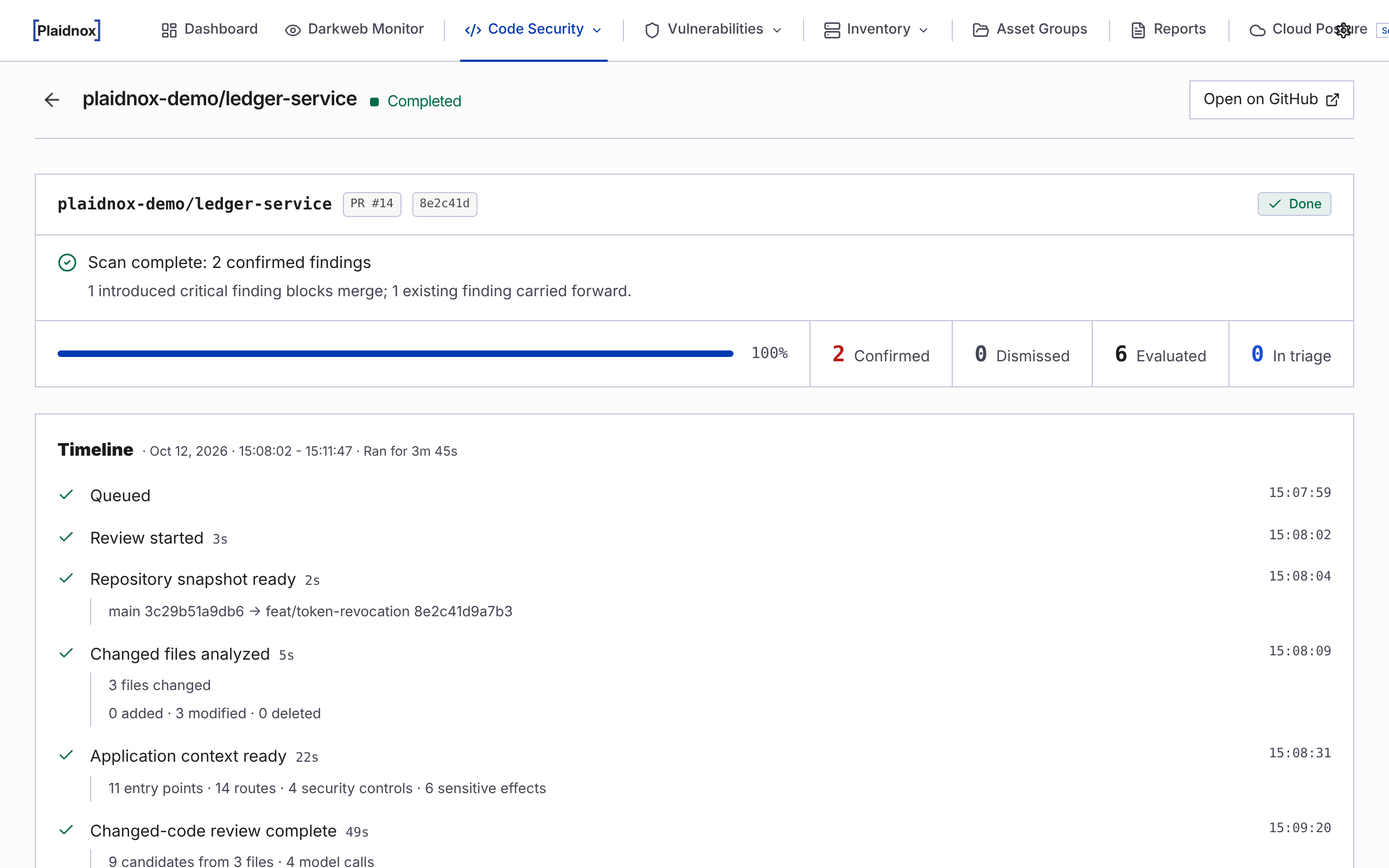Screen dimensions: 1389x868
Task: Click the Changed-code review complete step
Action: pos(213,831)
